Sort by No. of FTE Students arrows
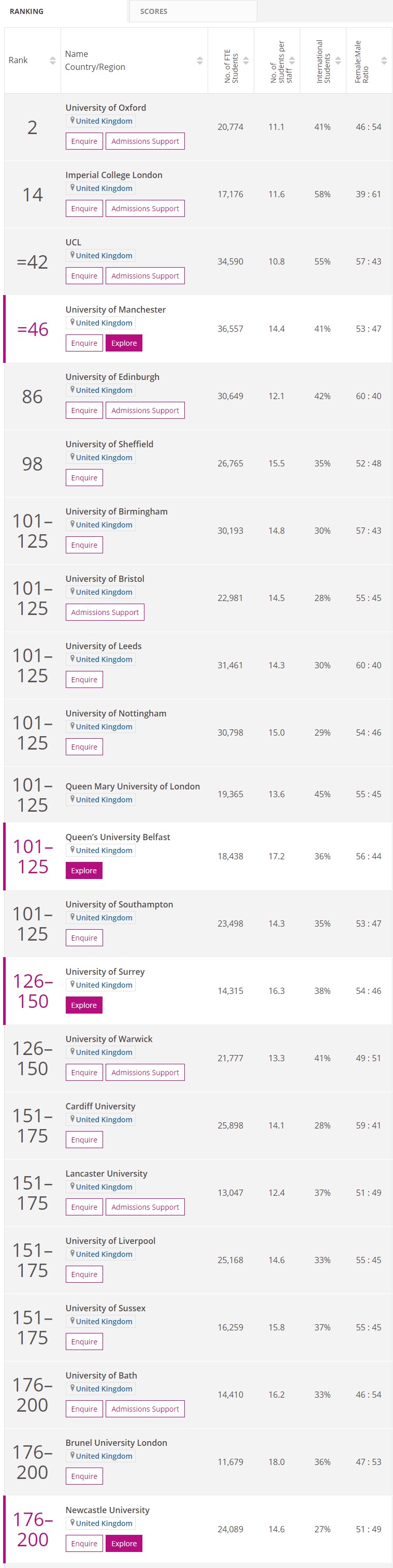The width and height of the screenshot is (393, 1568). point(245,60)
